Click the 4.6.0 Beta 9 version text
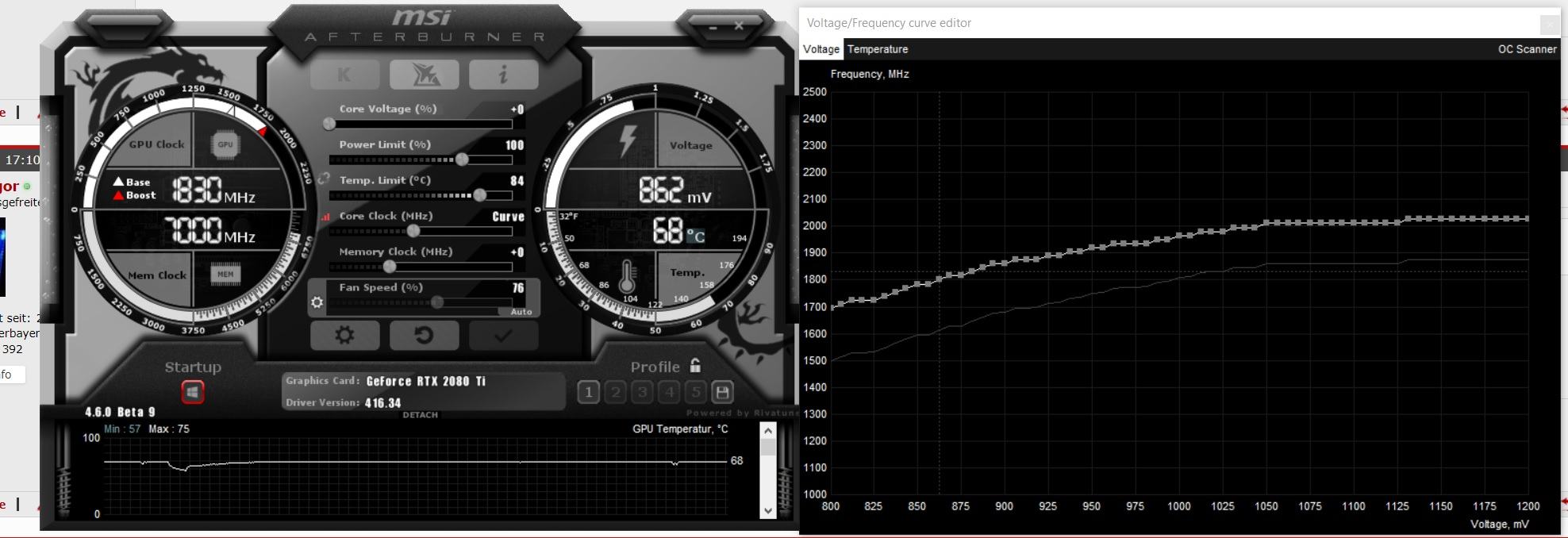This screenshot has width=1568, height=538. 120,412
